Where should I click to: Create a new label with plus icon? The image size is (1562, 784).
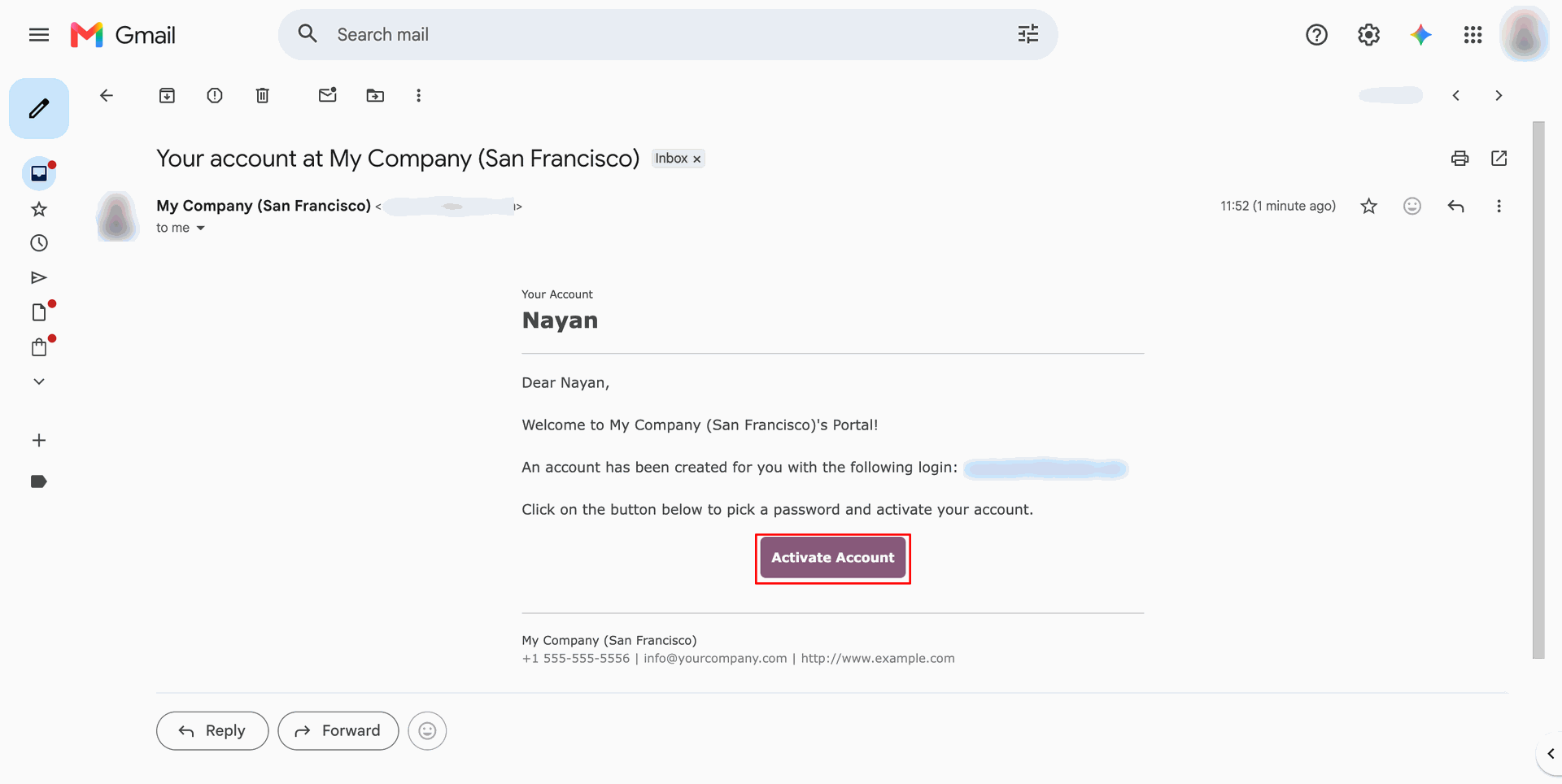point(39,441)
